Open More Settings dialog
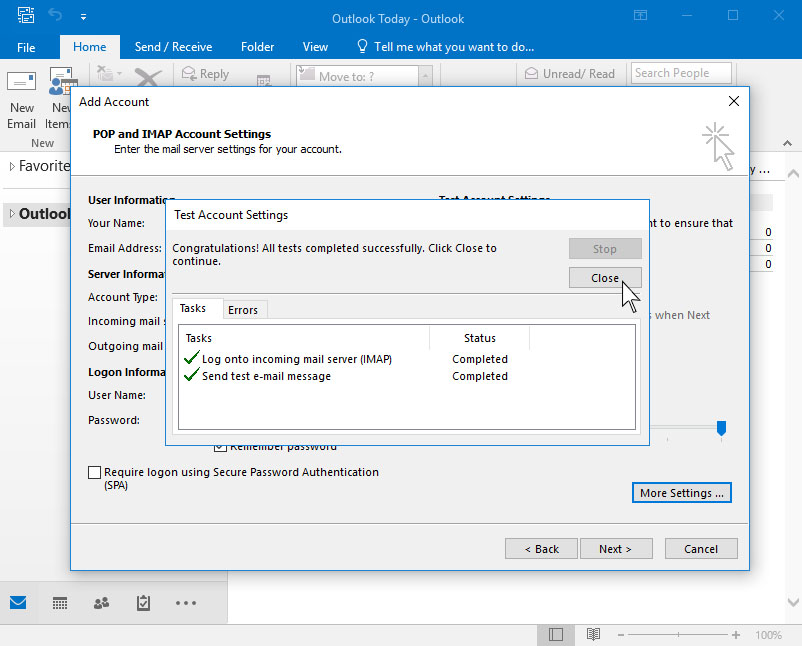Screen dimensions: 802x646 pos(682,493)
